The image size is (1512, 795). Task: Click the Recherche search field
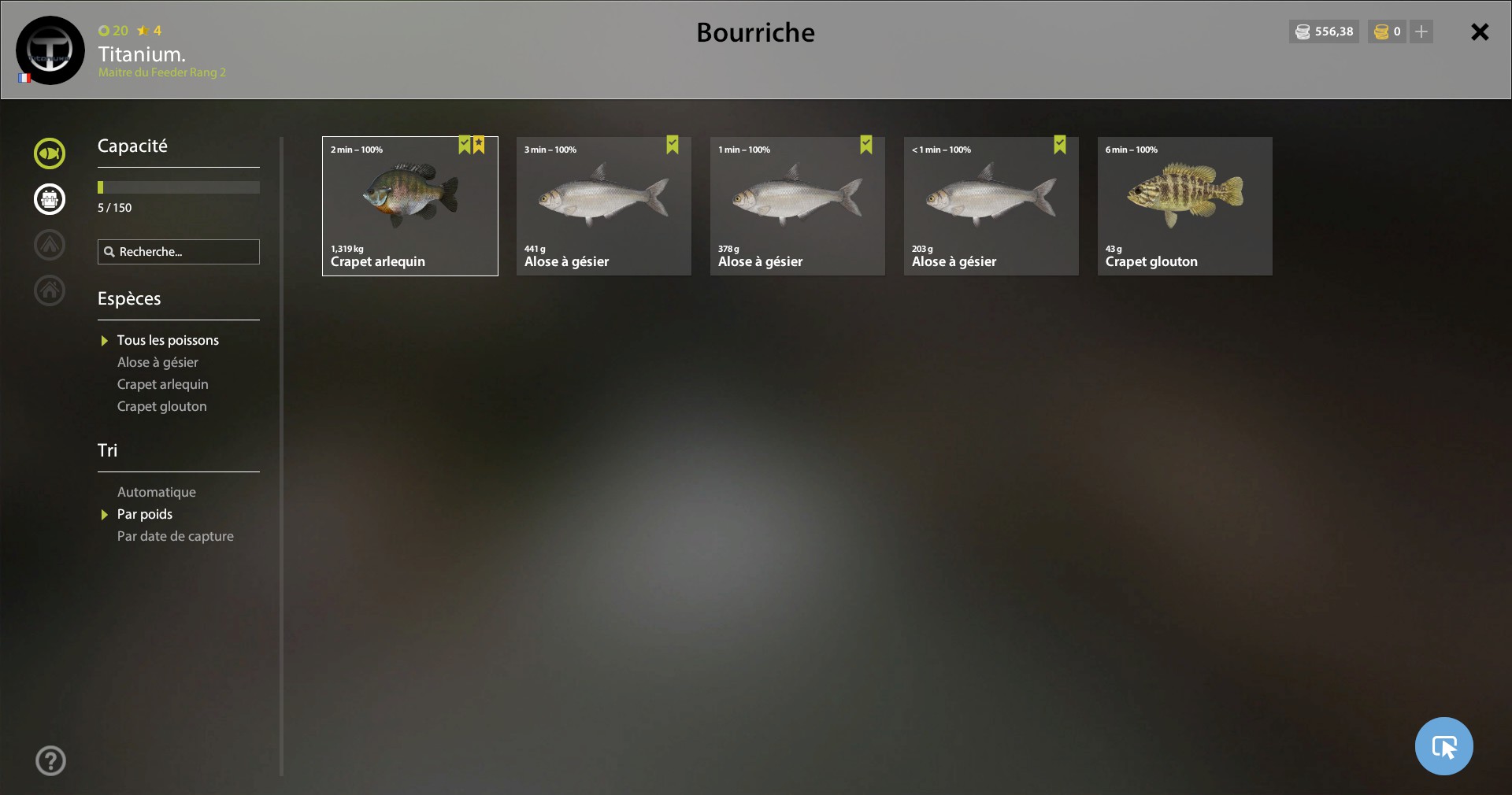179,252
